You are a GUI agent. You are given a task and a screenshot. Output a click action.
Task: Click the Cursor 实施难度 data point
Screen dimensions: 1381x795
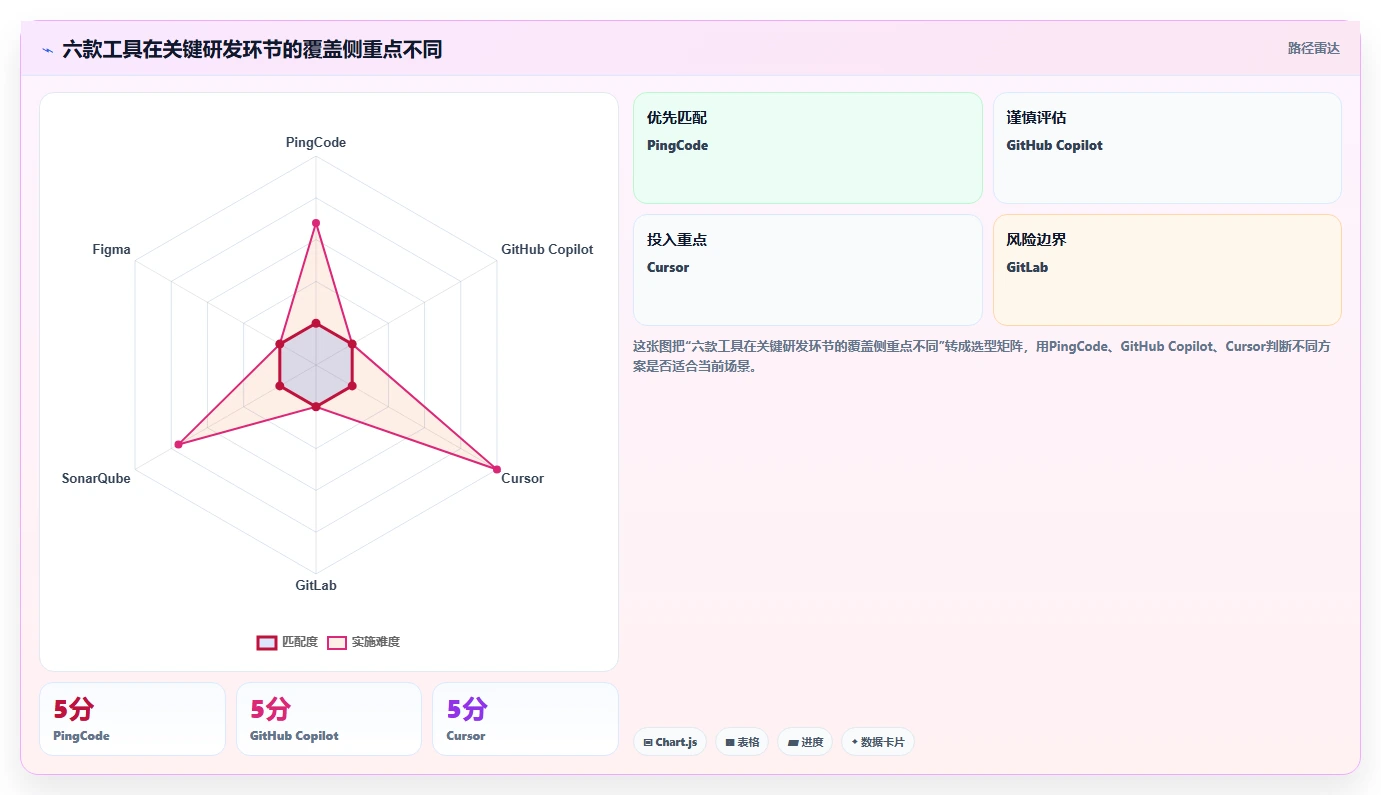pyautogui.click(x=497, y=469)
